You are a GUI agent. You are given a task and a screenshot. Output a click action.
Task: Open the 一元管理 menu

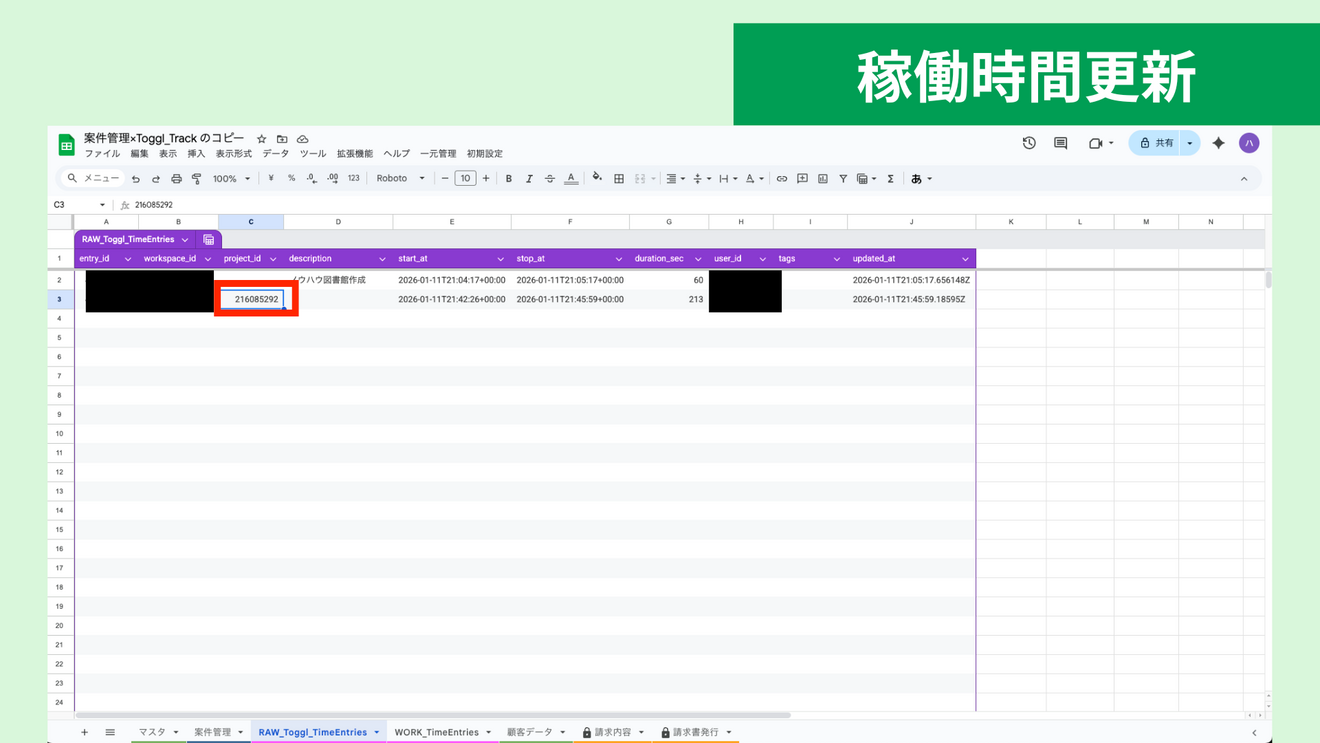(438, 154)
